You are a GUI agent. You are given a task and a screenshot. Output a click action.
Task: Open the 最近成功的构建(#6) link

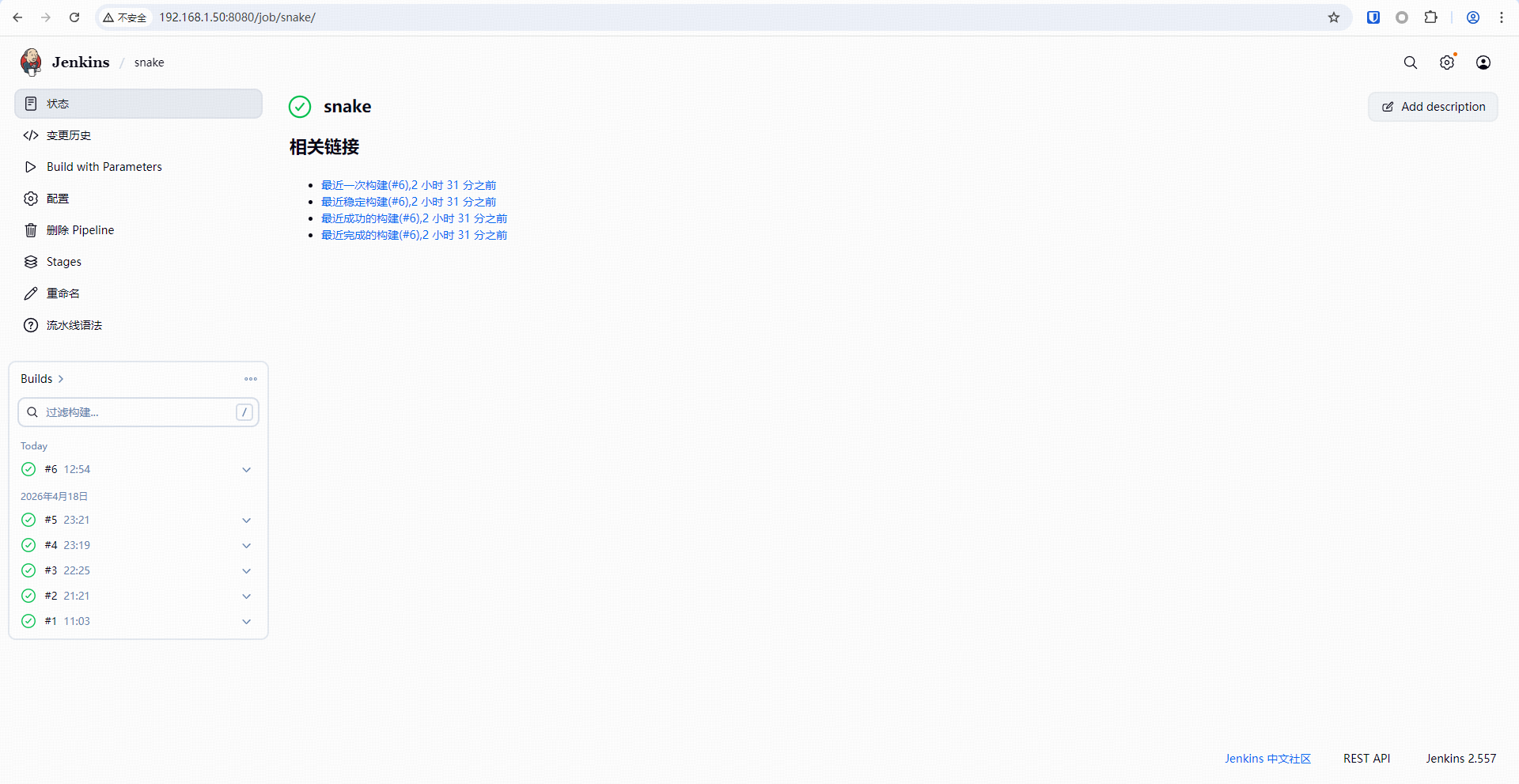tap(414, 218)
